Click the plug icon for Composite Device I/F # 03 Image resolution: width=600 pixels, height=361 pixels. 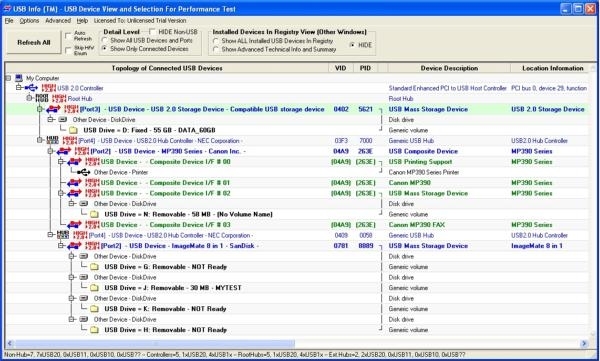pyautogui.click(x=74, y=225)
